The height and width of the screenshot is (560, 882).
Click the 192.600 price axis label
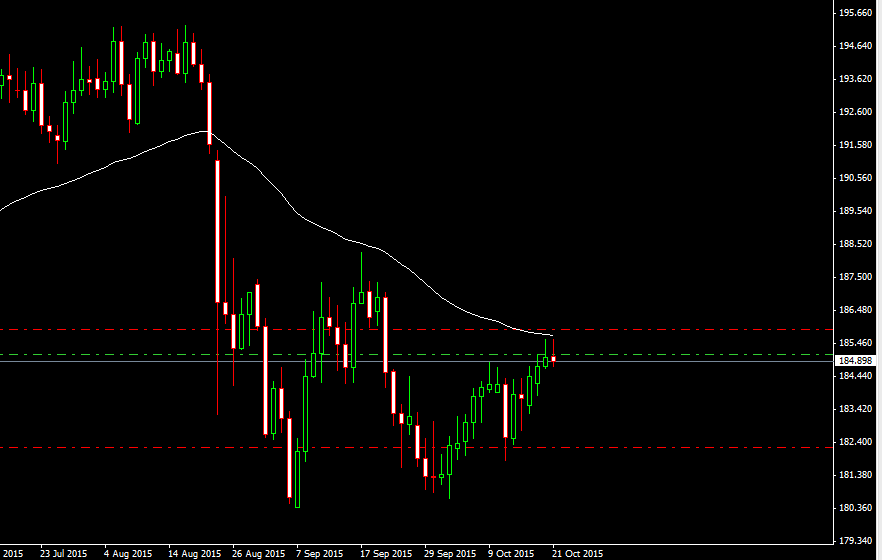click(x=855, y=112)
